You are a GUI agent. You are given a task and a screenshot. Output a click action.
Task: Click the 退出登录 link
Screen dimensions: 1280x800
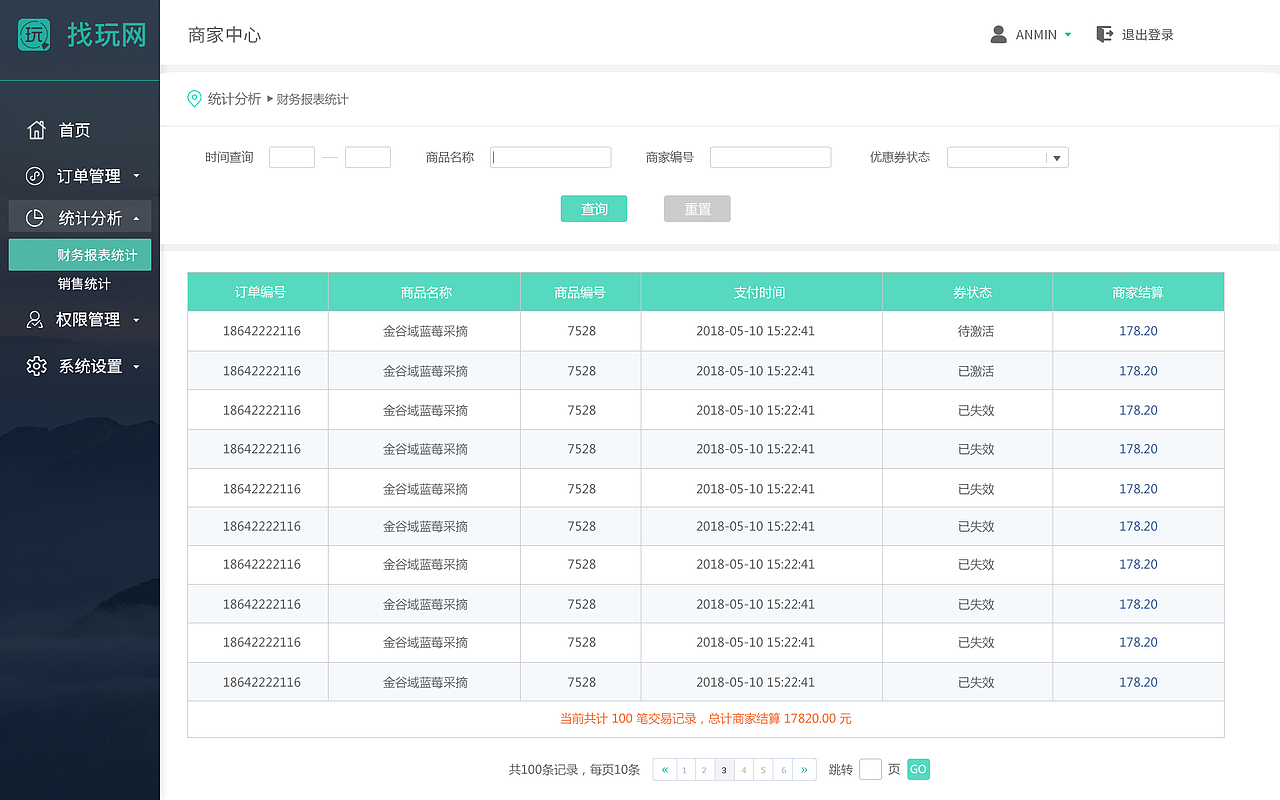[1147, 35]
